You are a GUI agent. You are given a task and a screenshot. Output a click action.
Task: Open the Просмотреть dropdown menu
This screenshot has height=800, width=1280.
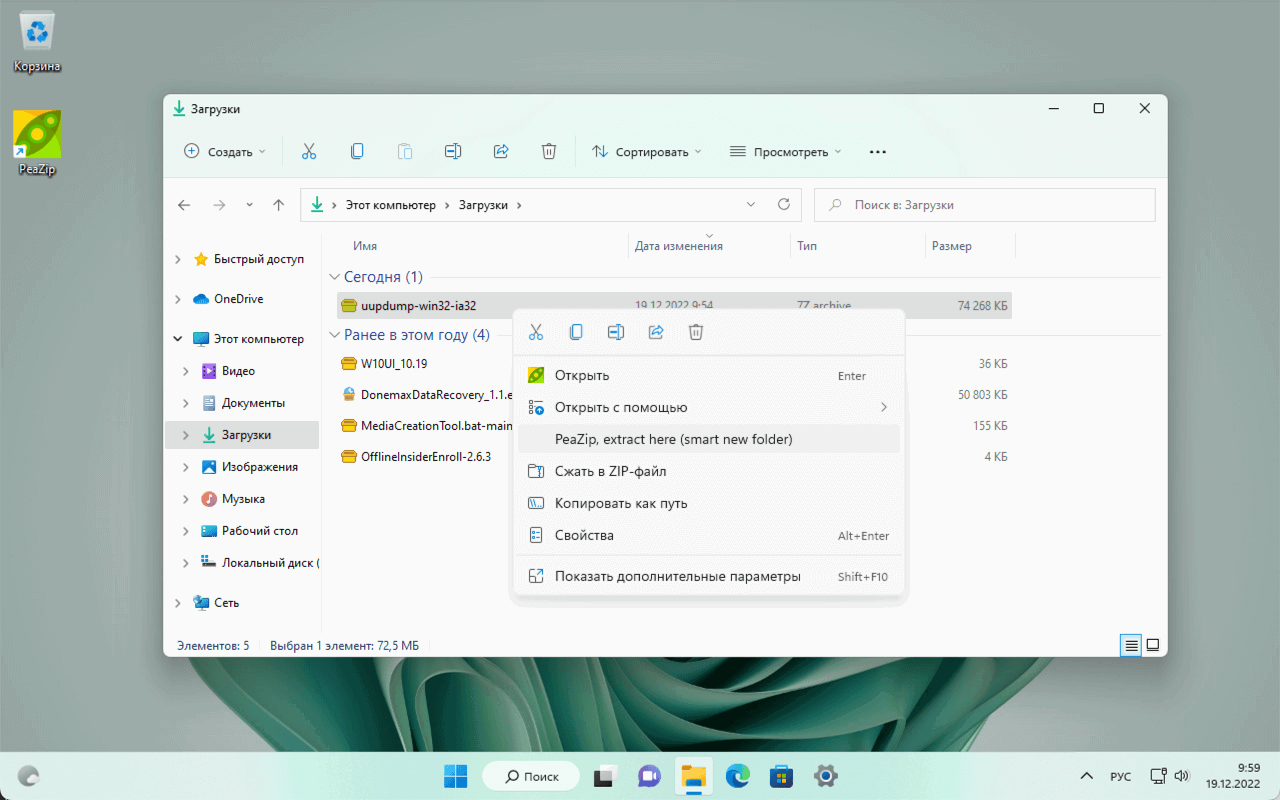pos(785,152)
